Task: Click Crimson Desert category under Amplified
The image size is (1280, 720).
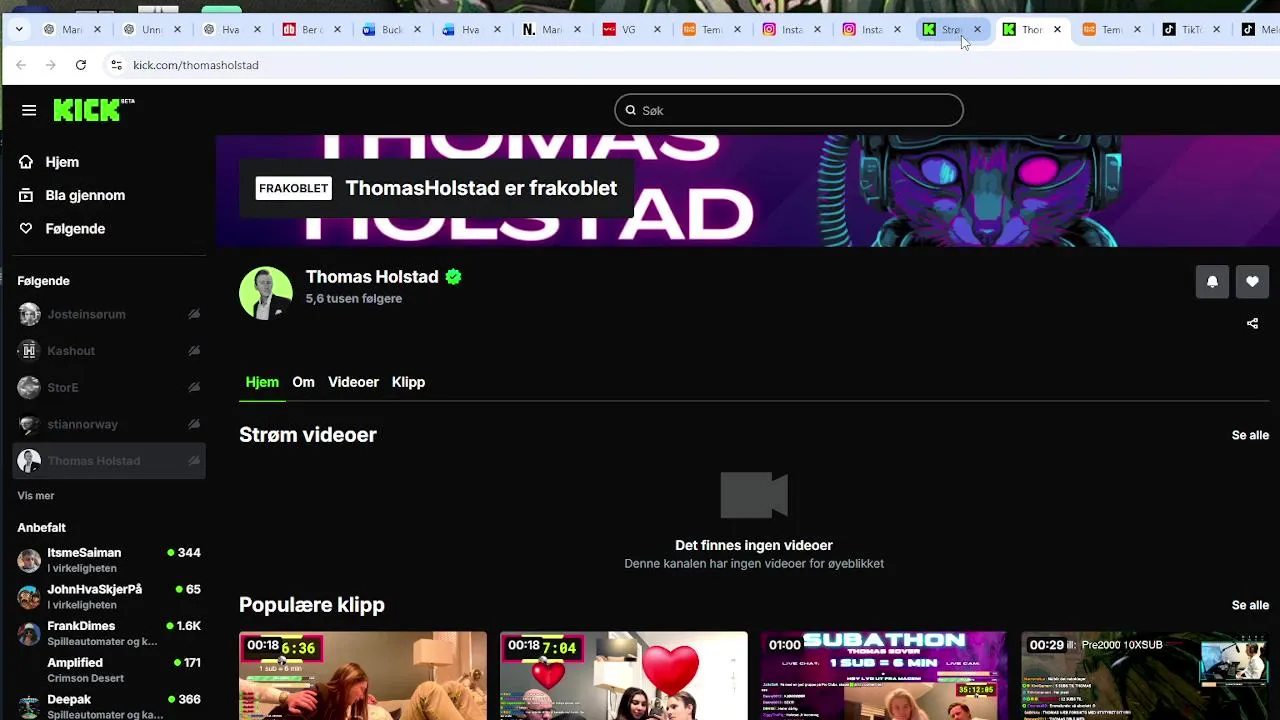Action: 85,678
